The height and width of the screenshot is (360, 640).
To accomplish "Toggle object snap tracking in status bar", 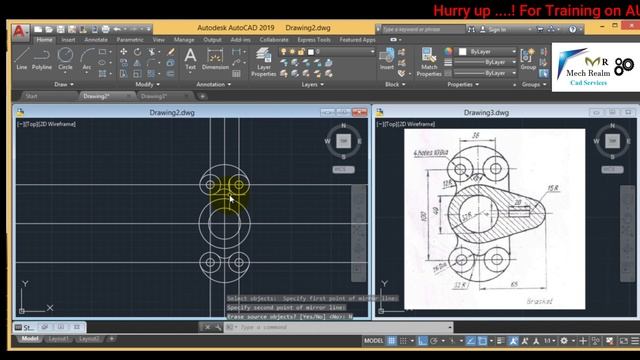I will coord(471,341).
